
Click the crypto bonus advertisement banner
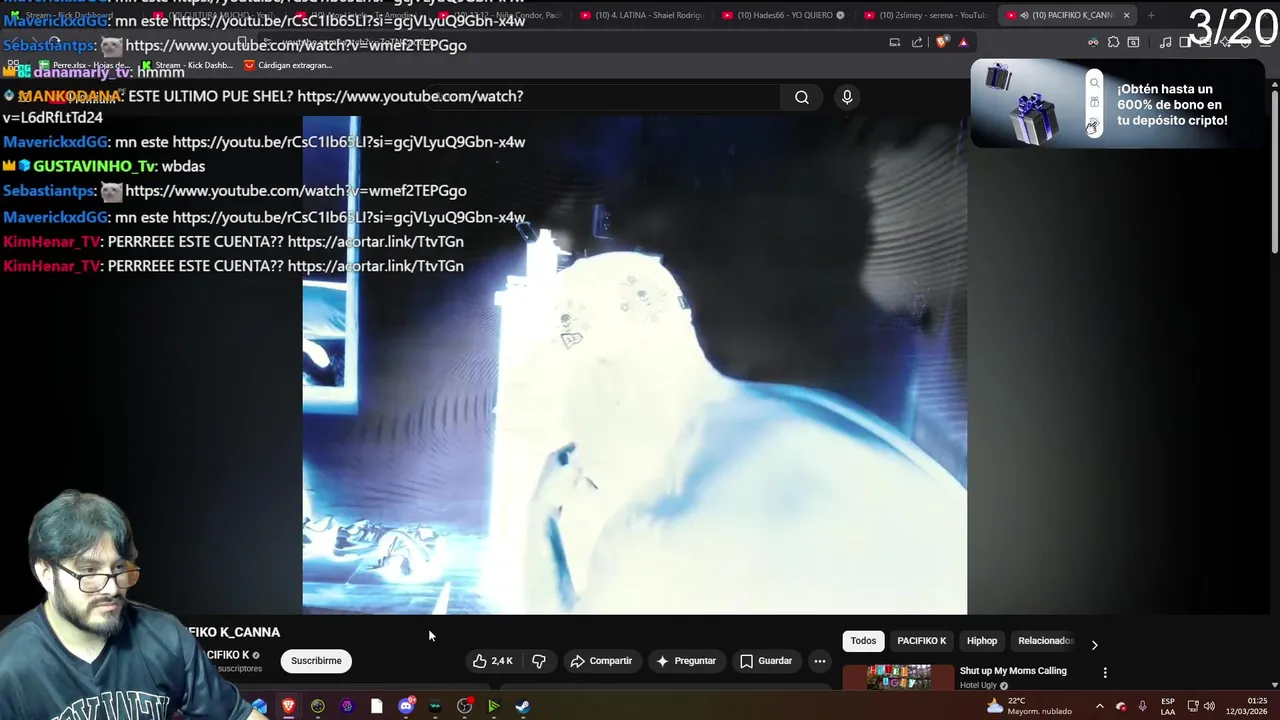point(1117,104)
